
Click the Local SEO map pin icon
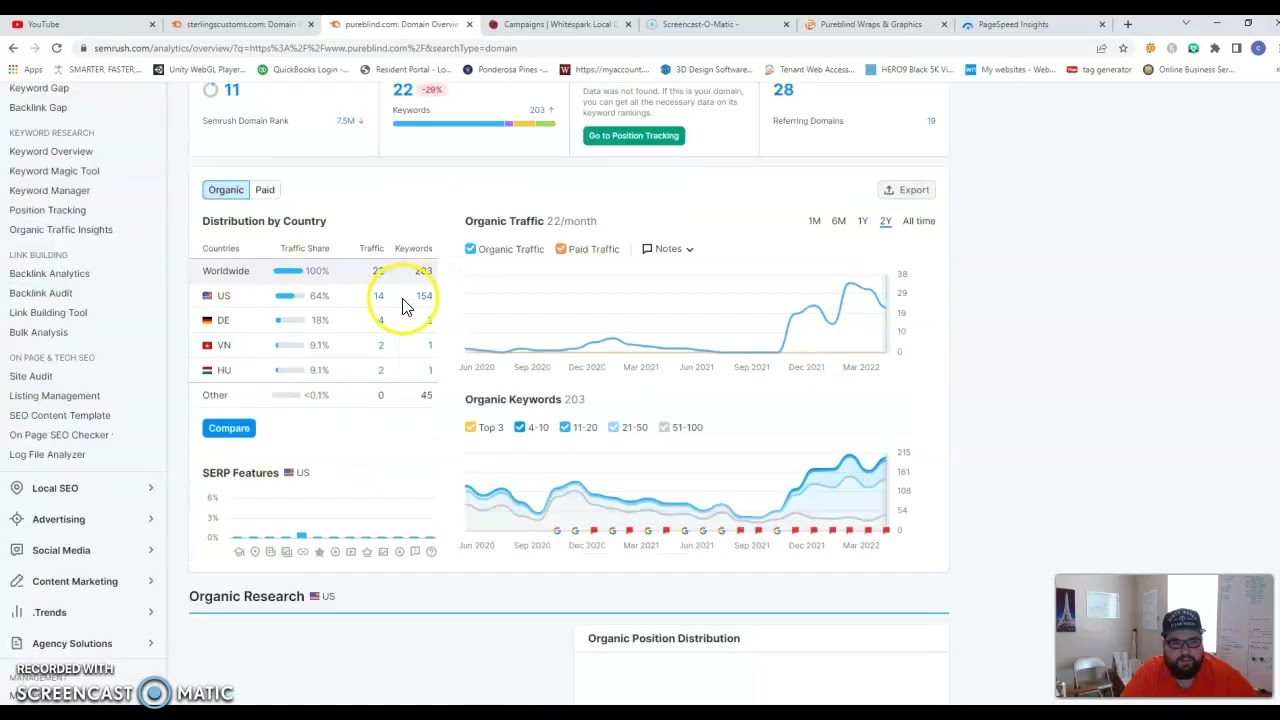[x=17, y=488]
